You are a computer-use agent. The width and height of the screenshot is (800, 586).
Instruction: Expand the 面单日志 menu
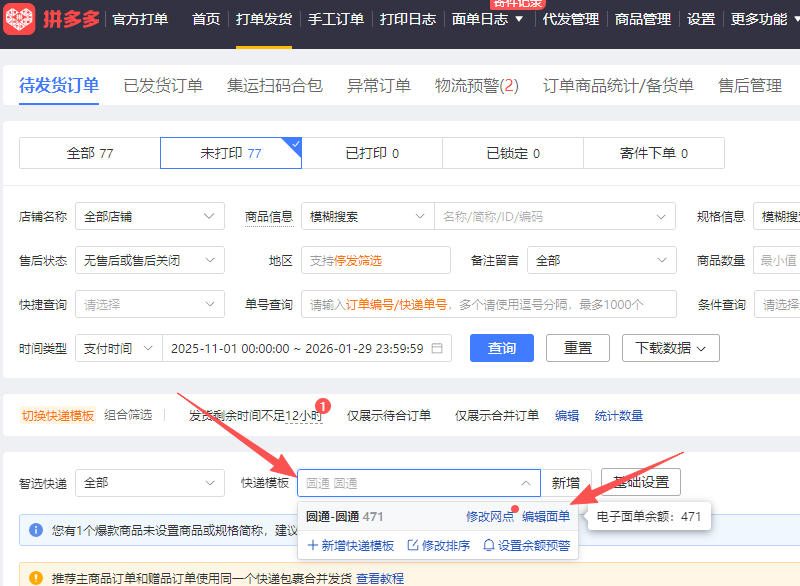487,19
